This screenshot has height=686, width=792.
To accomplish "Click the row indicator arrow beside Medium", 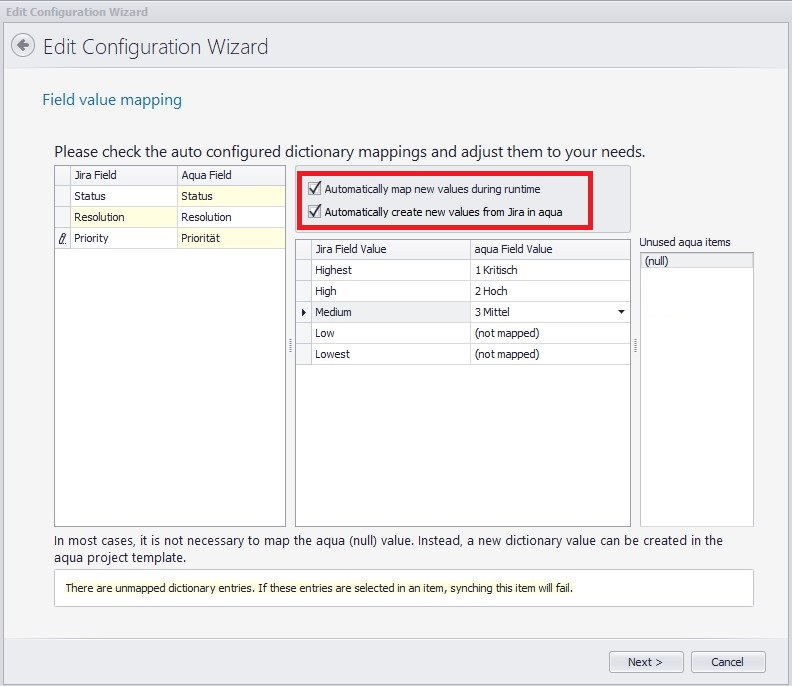I will 304,313.
